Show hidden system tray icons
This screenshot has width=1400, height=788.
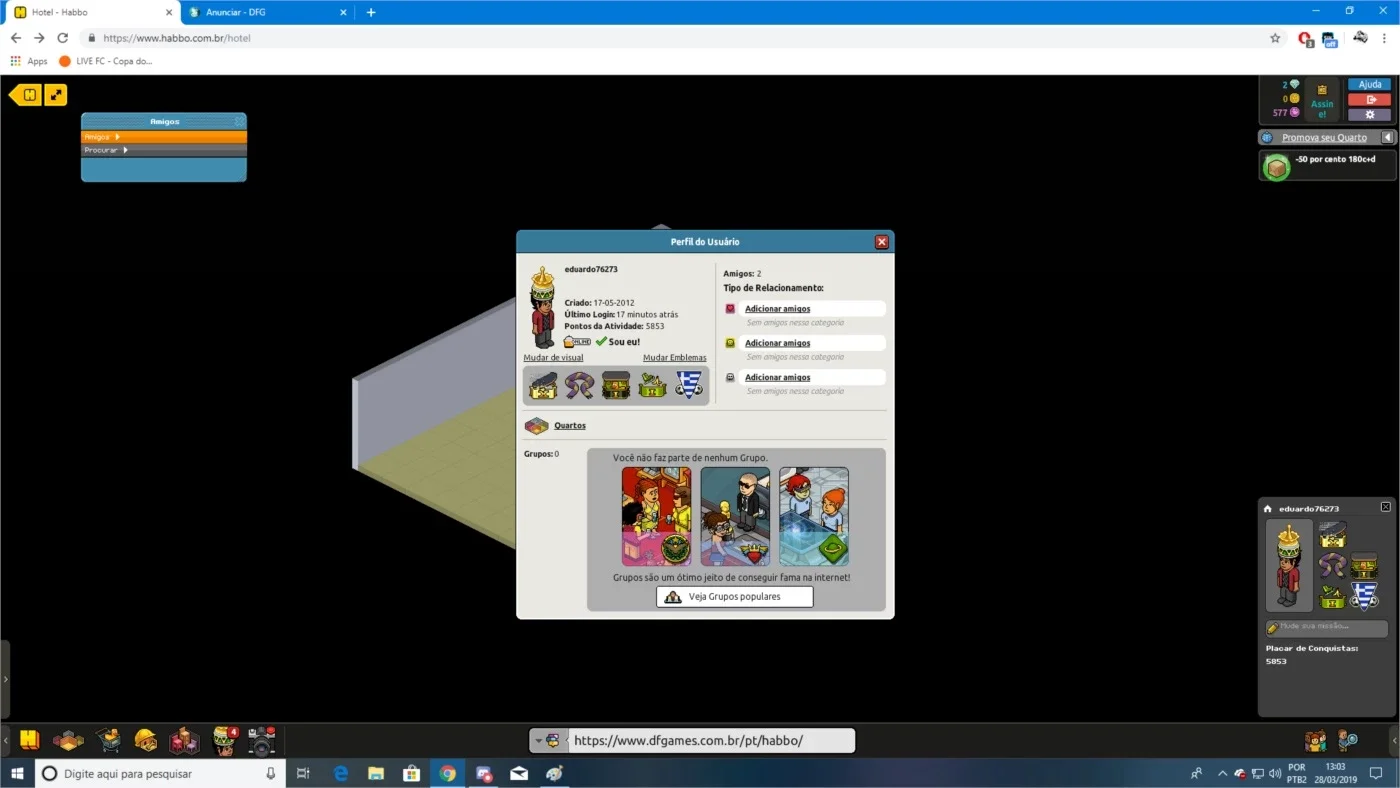point(1222,774)
